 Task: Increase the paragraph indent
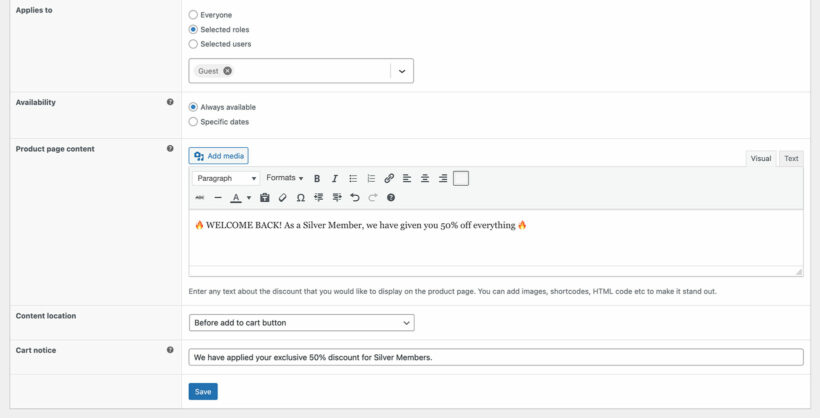coord(337,197)
